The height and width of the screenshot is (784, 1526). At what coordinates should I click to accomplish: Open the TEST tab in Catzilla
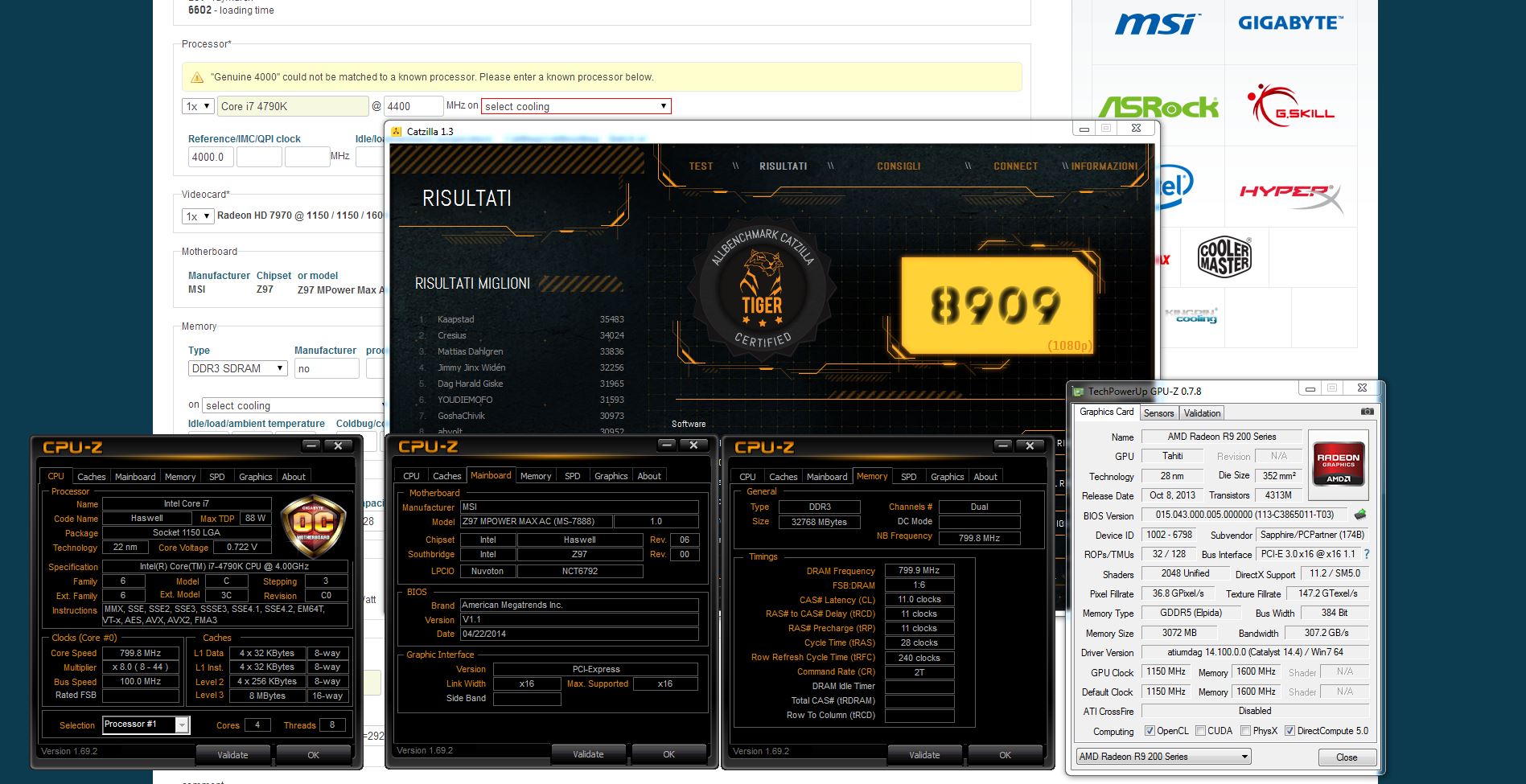coord(701,166)
